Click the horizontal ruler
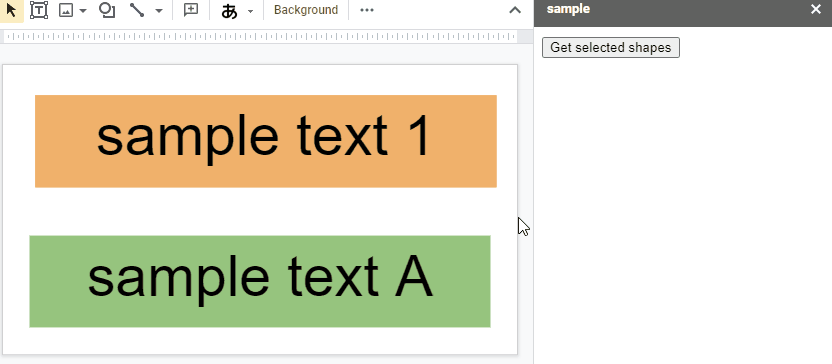 click(x=259, y=37)
